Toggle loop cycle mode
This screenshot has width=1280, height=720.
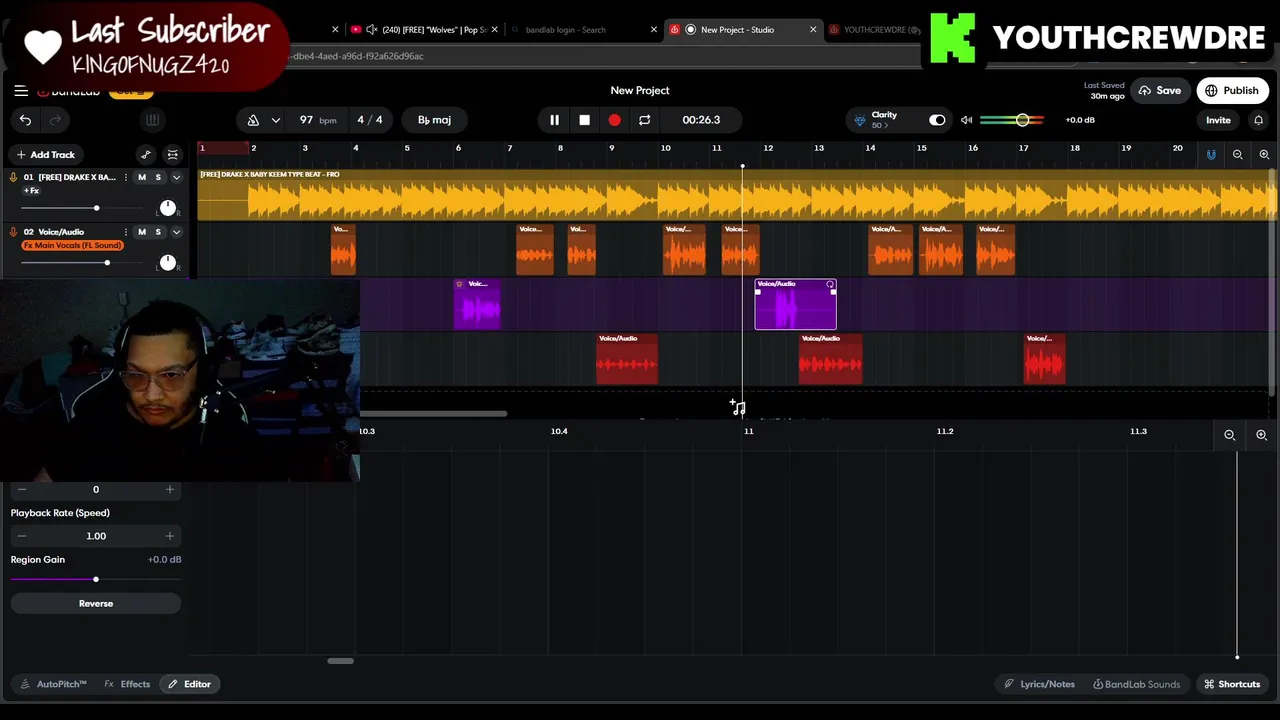(644, 120)
